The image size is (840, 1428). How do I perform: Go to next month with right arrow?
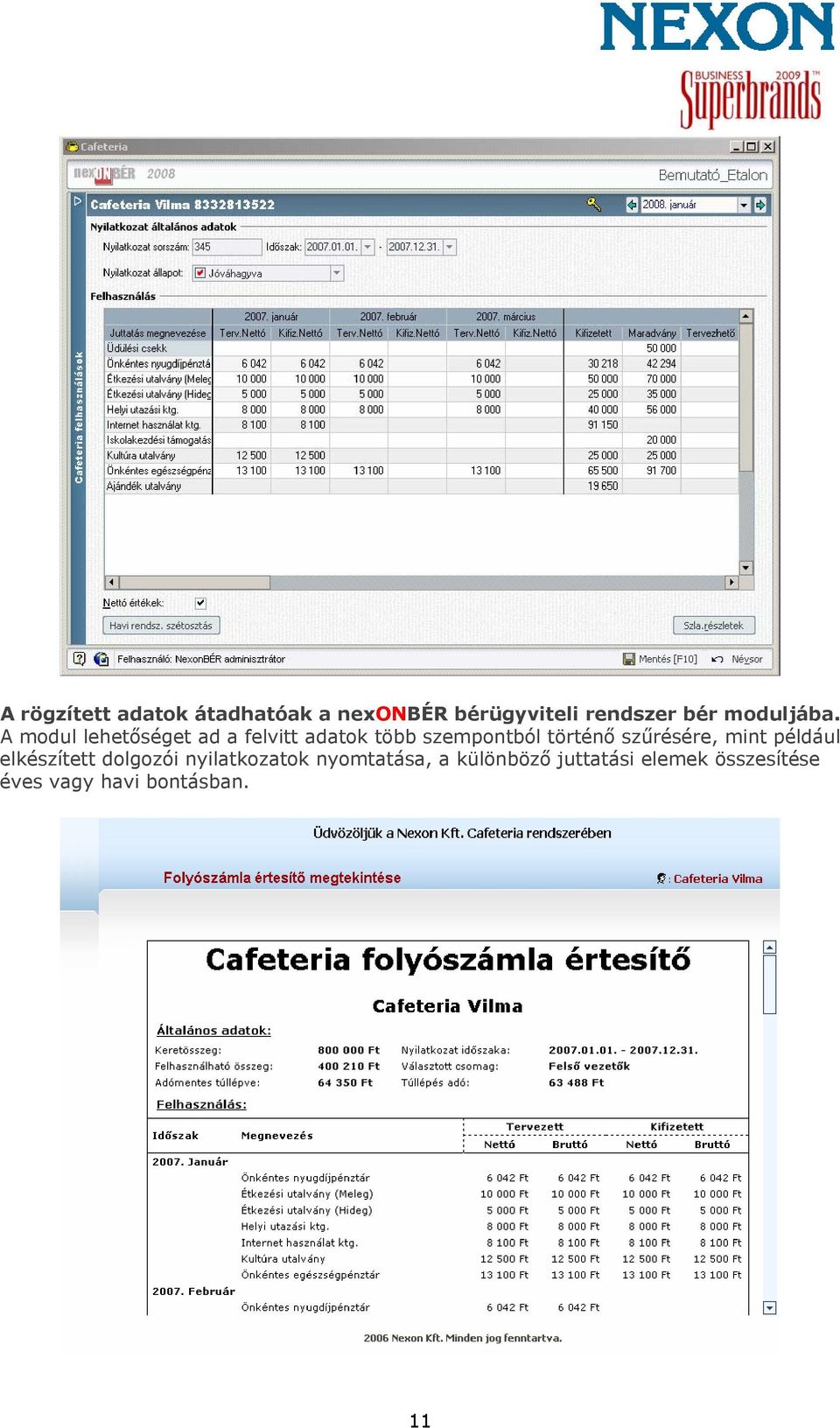point(760,204)
